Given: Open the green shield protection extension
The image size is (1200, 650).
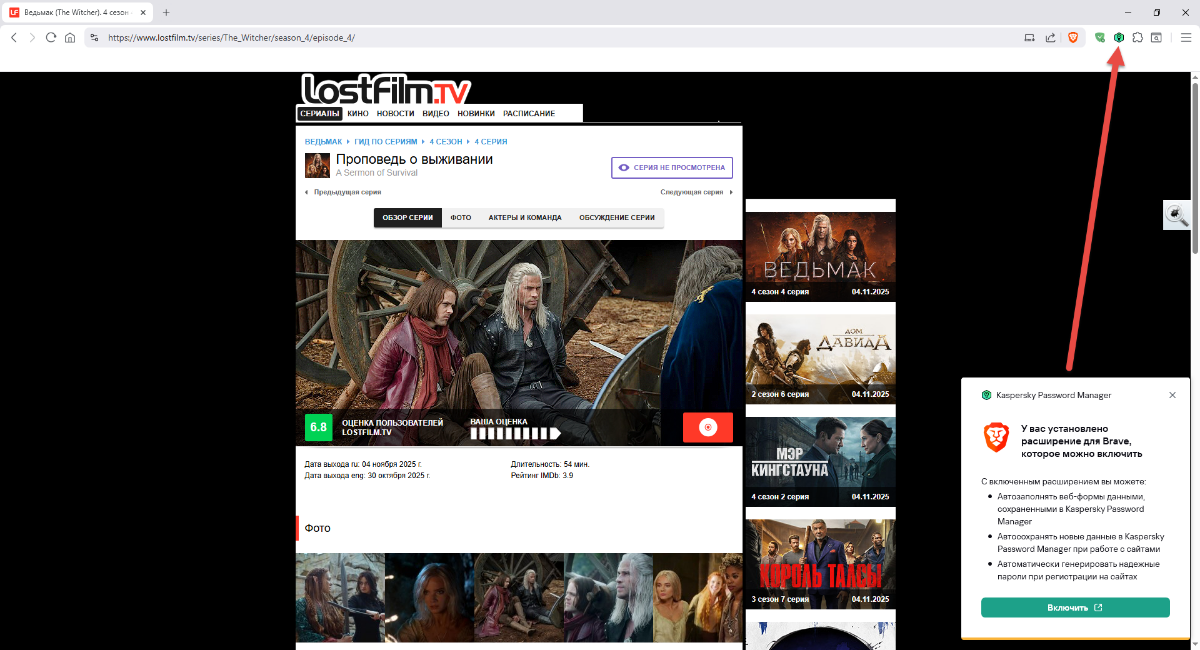Looking at the screenshot, I should click(x=1100, y=37).
